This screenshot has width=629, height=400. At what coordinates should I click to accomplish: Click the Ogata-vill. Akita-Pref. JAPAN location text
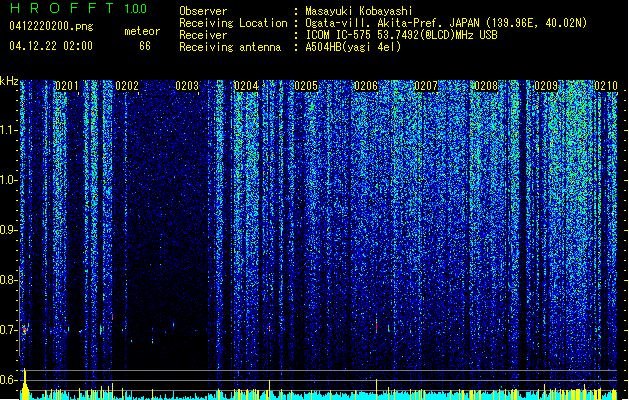[446, 23]
